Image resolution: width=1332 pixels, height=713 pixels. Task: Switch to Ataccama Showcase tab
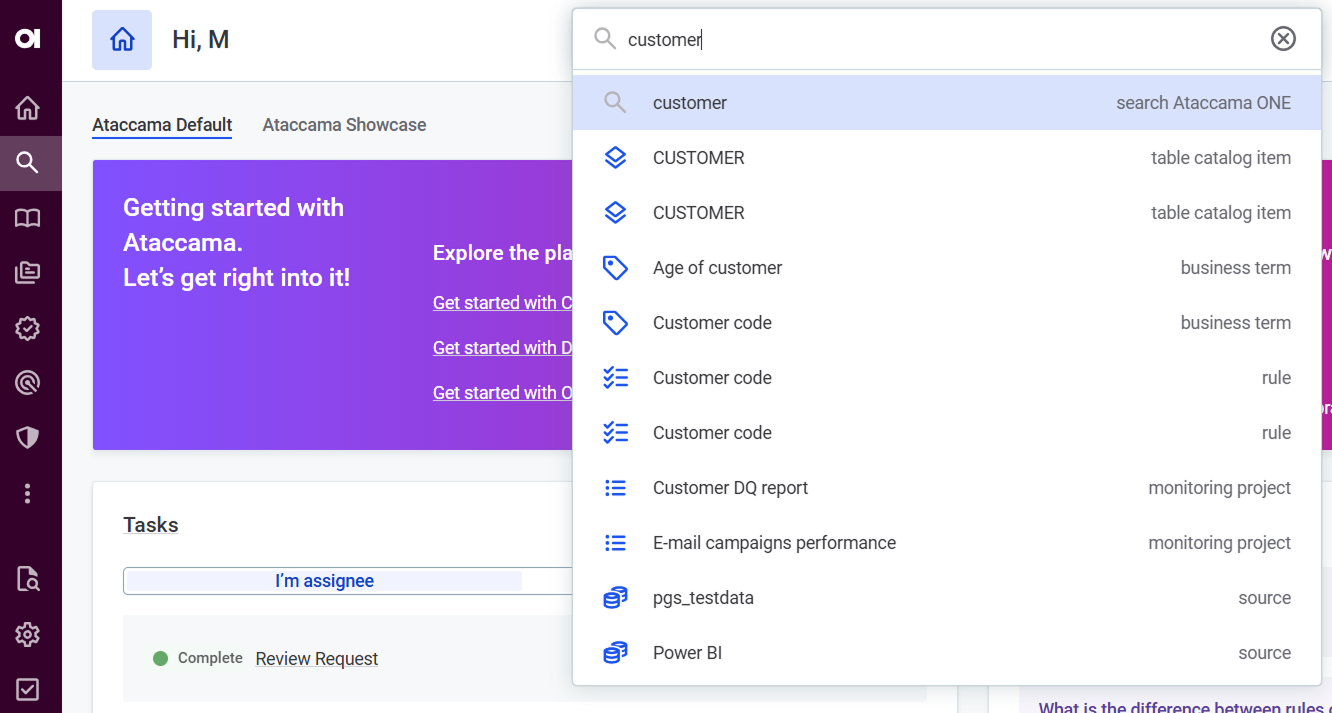344,125
